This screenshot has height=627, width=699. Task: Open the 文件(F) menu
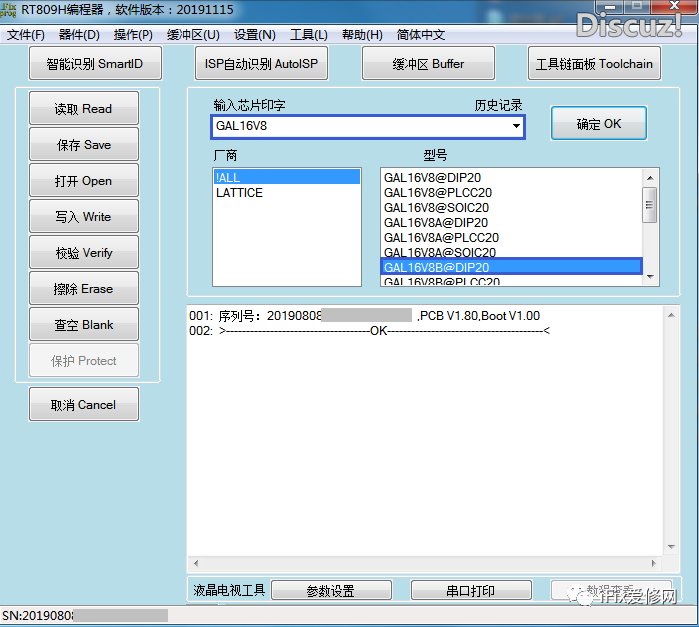tap(25, 35)
